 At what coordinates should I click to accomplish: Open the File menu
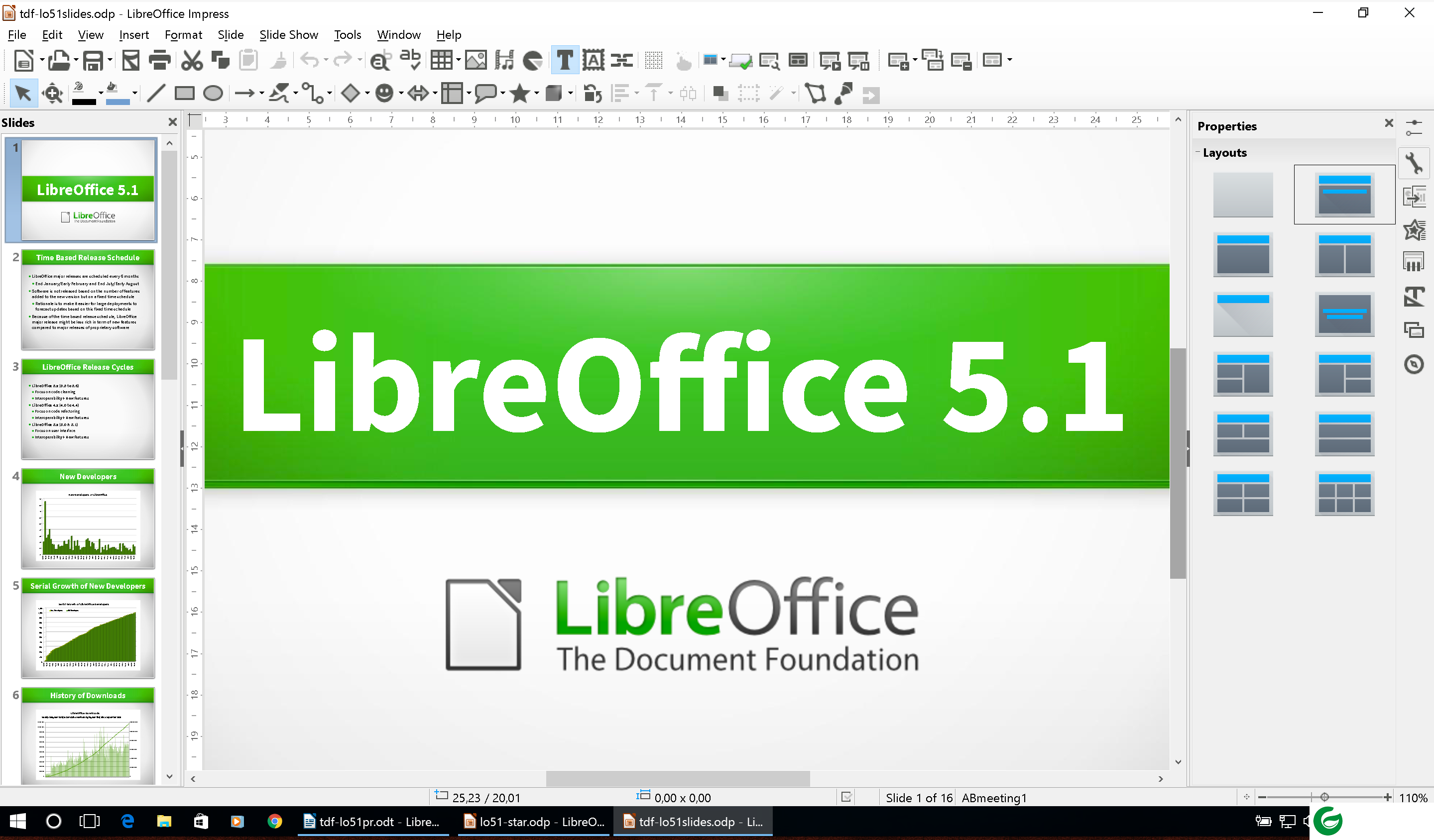tap(17, 35)
